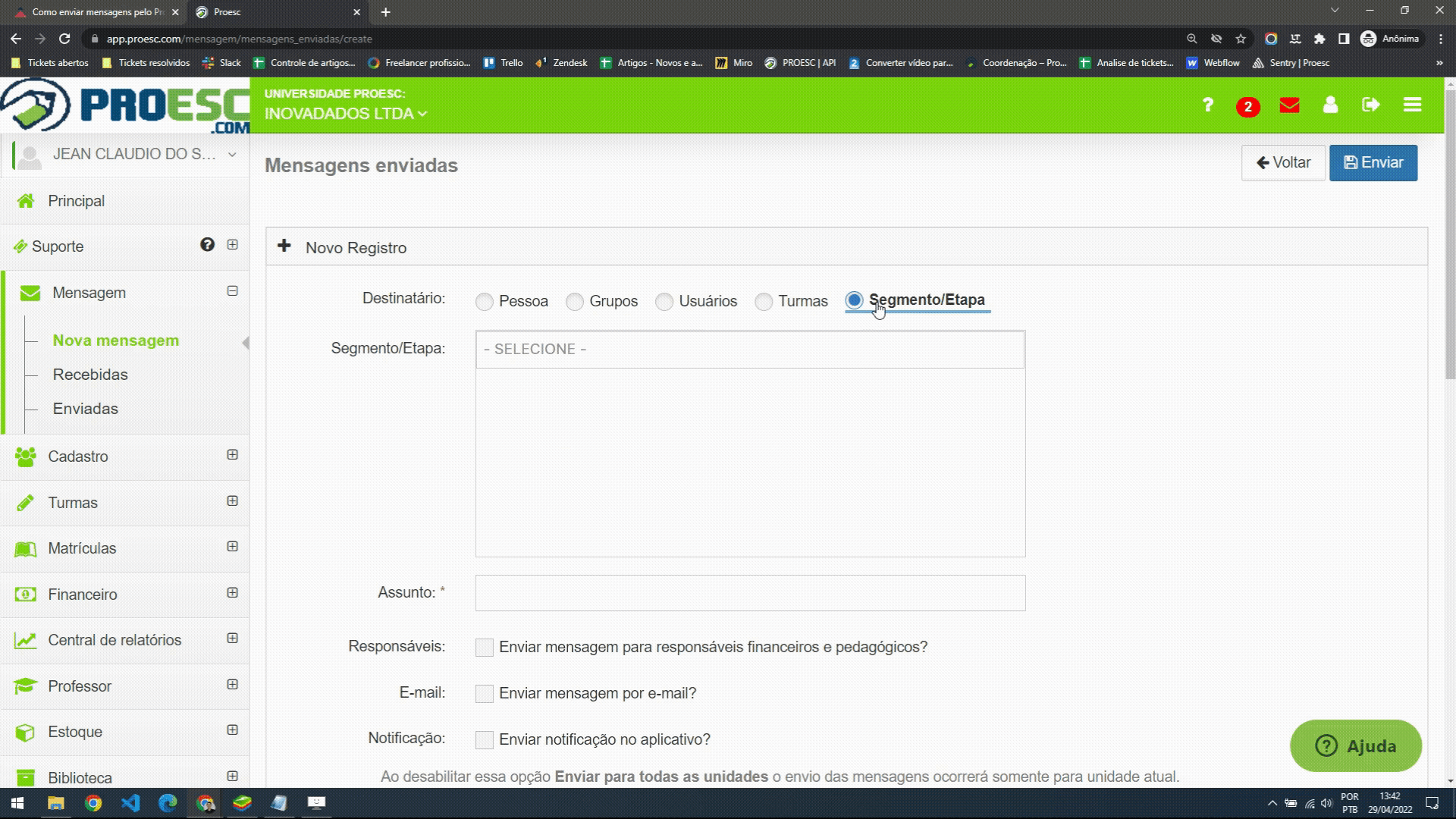Expand the Segmento/Etapa dropdown selector
The width and height of the screenshot is (1456, 819).
[x=750, y=349]
